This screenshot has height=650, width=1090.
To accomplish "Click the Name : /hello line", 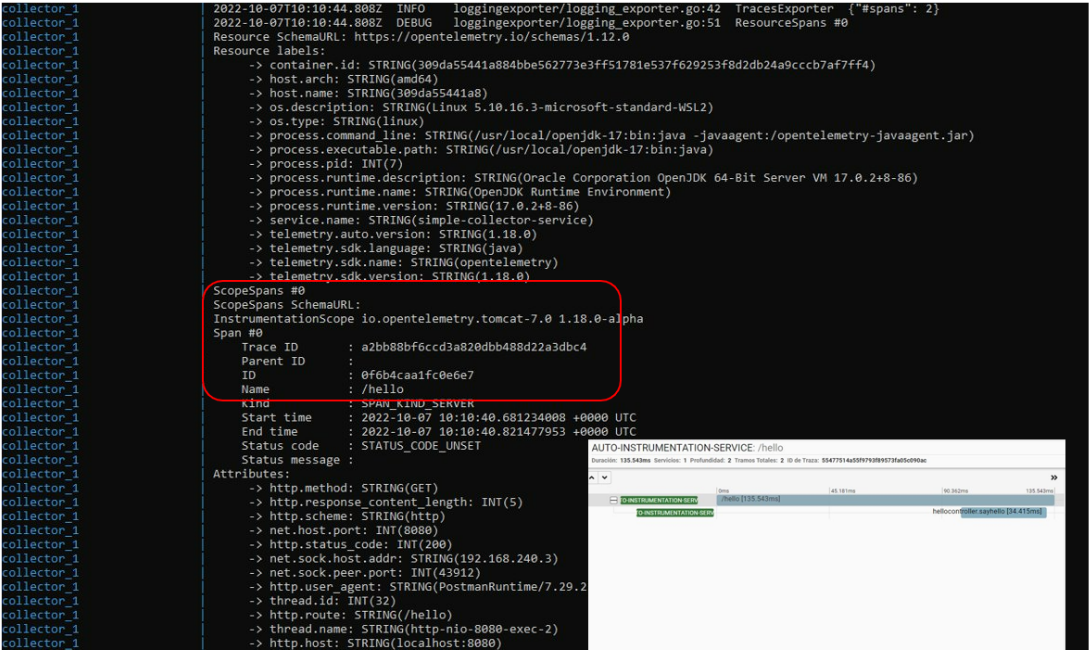I will [323, 389].
